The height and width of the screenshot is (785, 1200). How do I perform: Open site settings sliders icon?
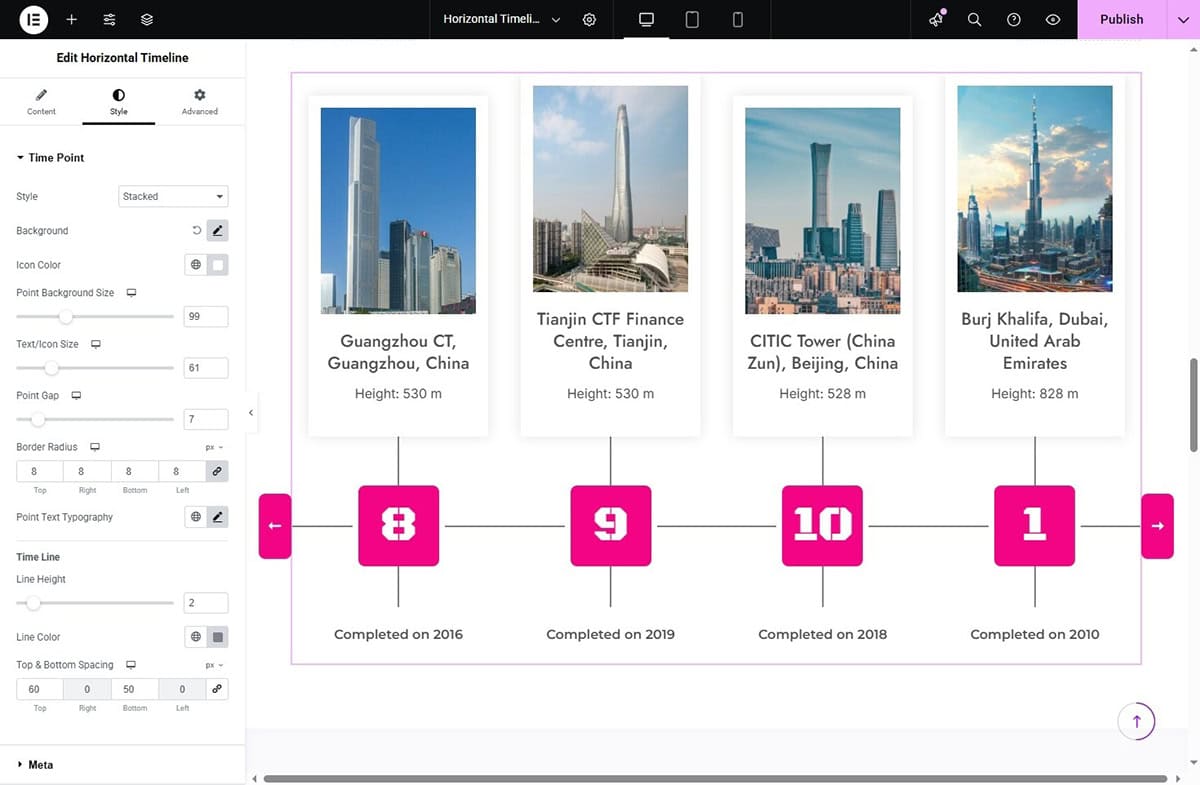coord(109,19)
